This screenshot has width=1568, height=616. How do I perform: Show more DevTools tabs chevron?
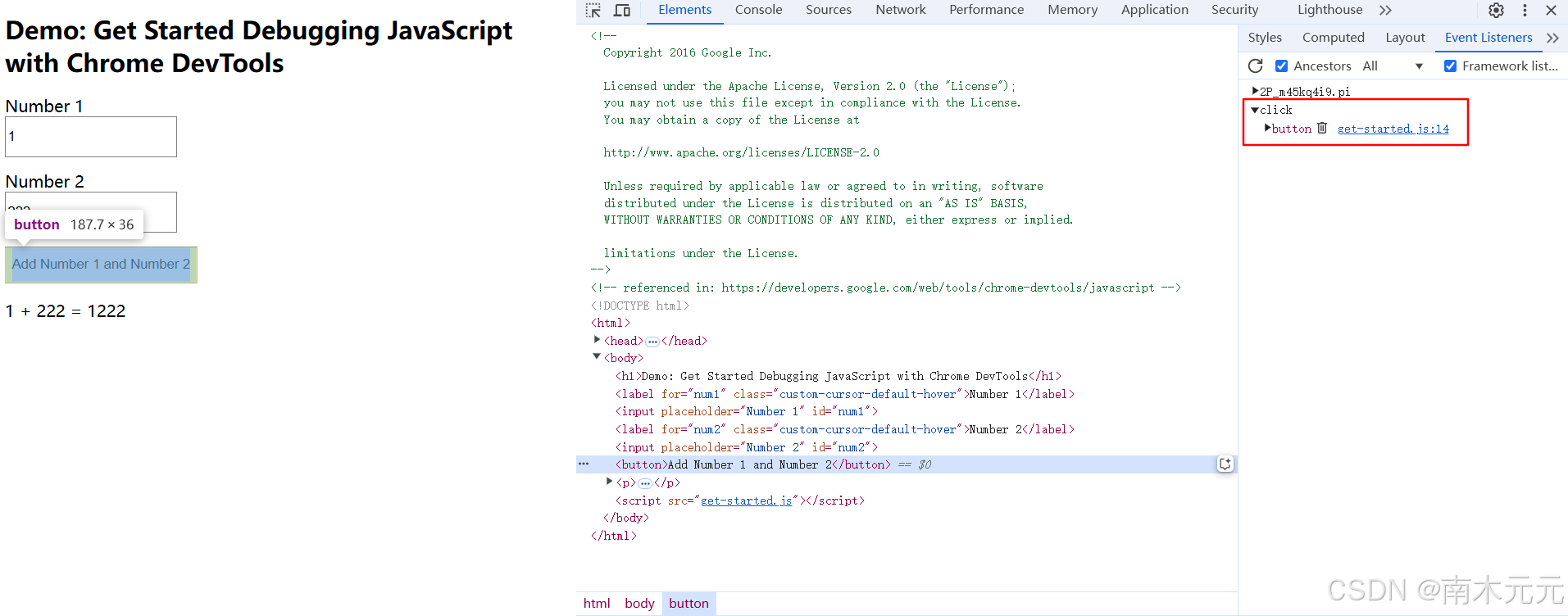pyautogui.click(x=1385, y=10)
